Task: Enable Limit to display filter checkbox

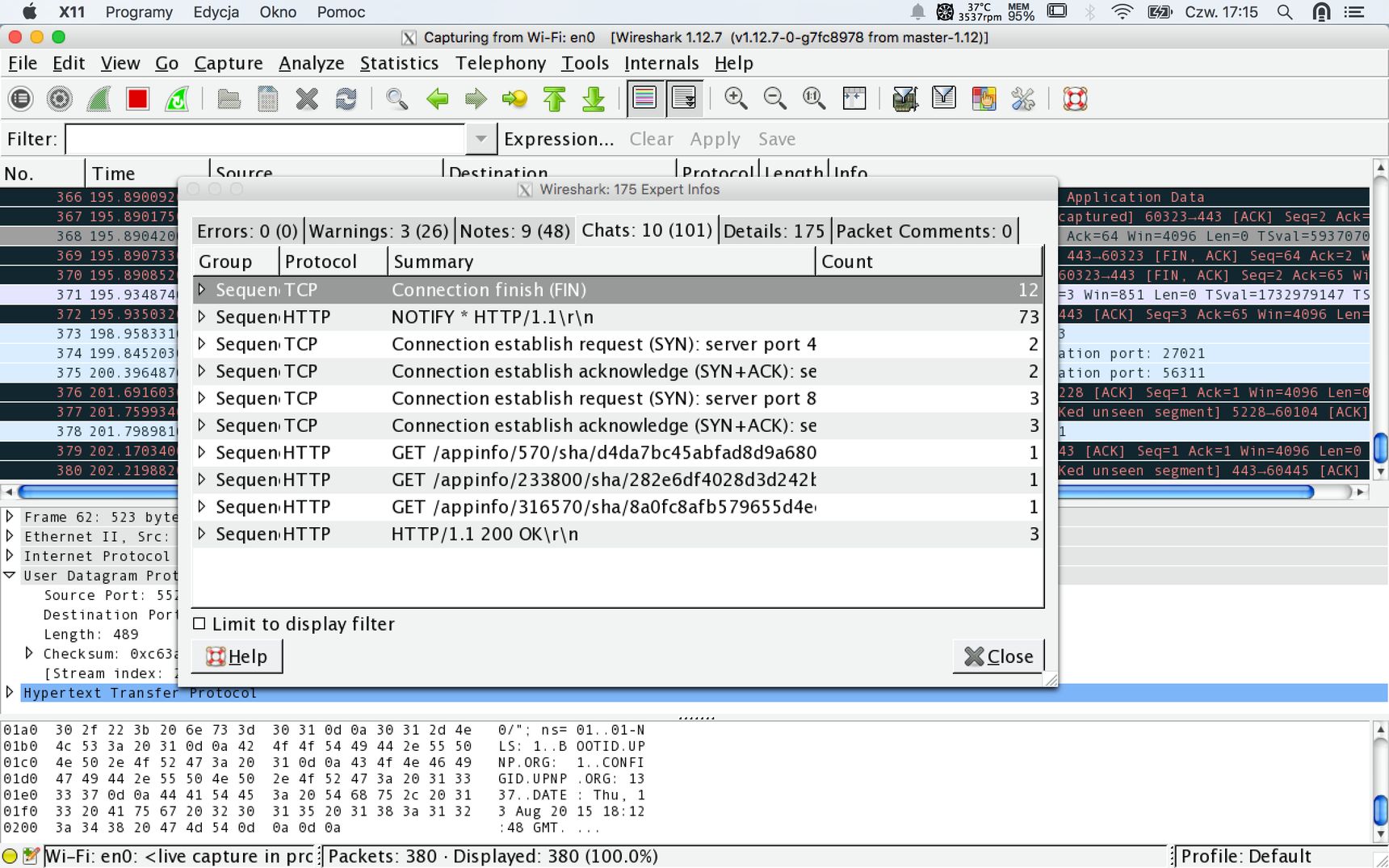Action: [199, 623]
